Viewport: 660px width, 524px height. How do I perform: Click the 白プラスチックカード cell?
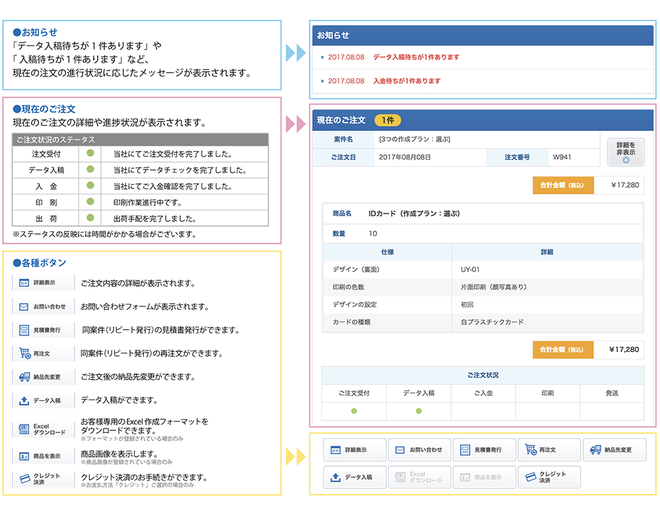492,322
